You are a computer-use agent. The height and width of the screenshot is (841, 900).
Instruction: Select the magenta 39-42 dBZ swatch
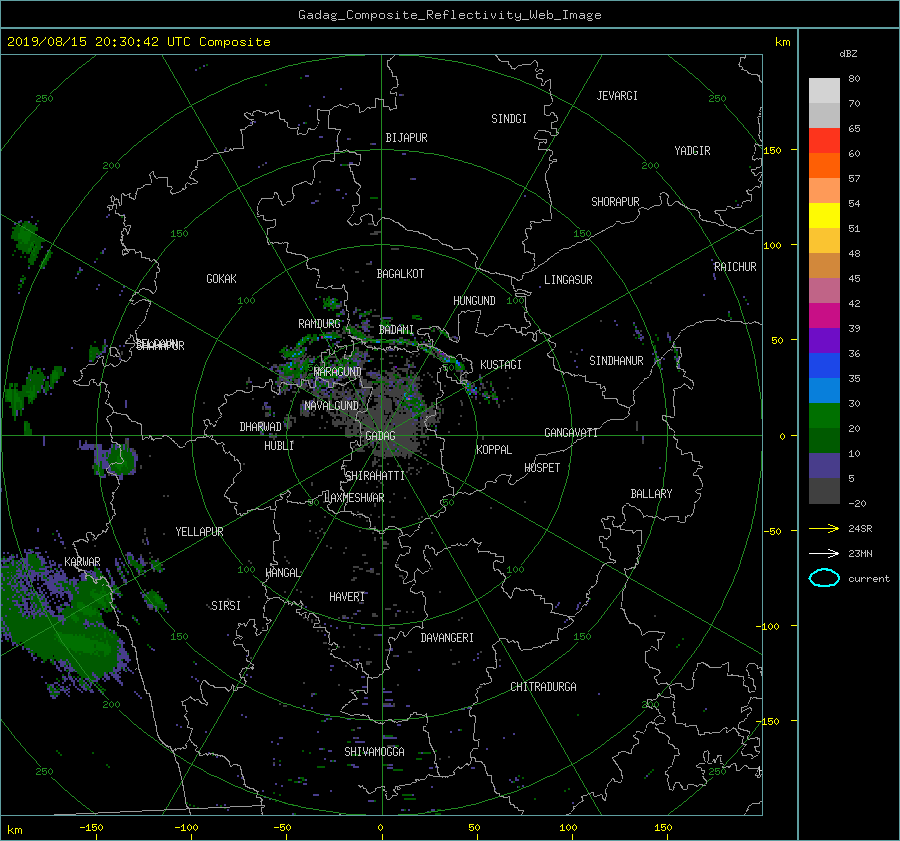click(x=824, y=316)
